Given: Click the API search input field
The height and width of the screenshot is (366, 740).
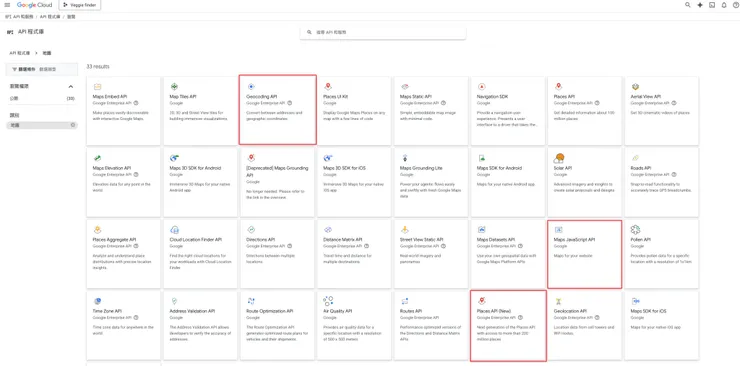Looking at the screenshot, I should (x=383, y=32).
